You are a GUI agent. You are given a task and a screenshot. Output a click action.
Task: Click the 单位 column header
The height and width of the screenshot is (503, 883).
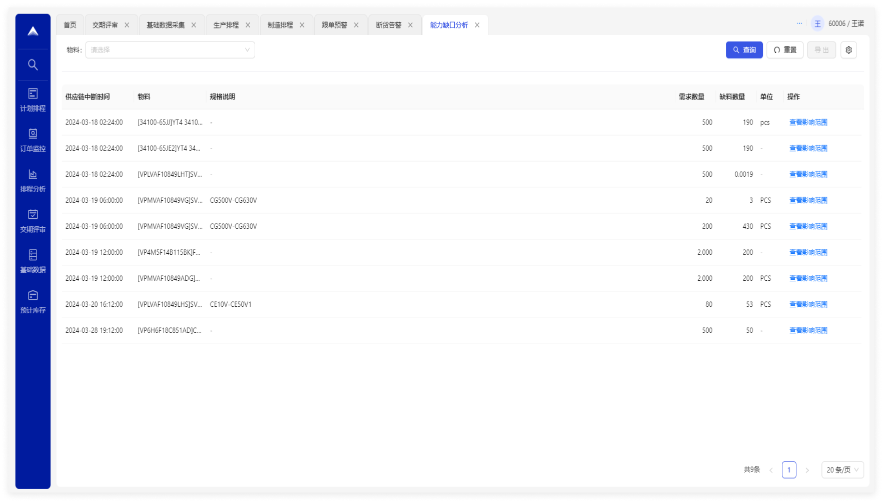coord(766,97)
